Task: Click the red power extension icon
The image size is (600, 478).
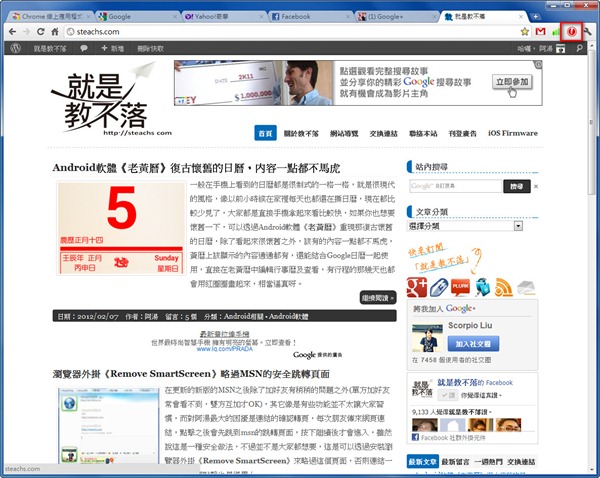Action: click(571, 32)
